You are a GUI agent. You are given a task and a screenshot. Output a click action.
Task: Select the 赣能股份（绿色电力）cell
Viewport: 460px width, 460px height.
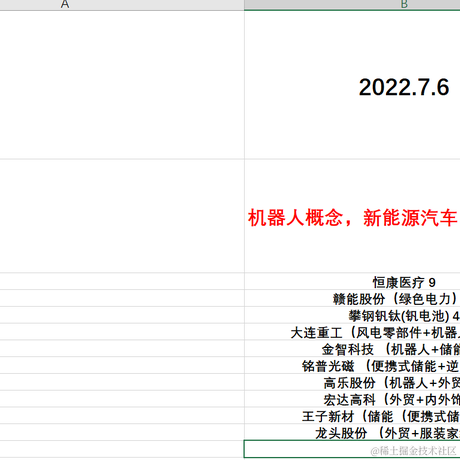352,298
